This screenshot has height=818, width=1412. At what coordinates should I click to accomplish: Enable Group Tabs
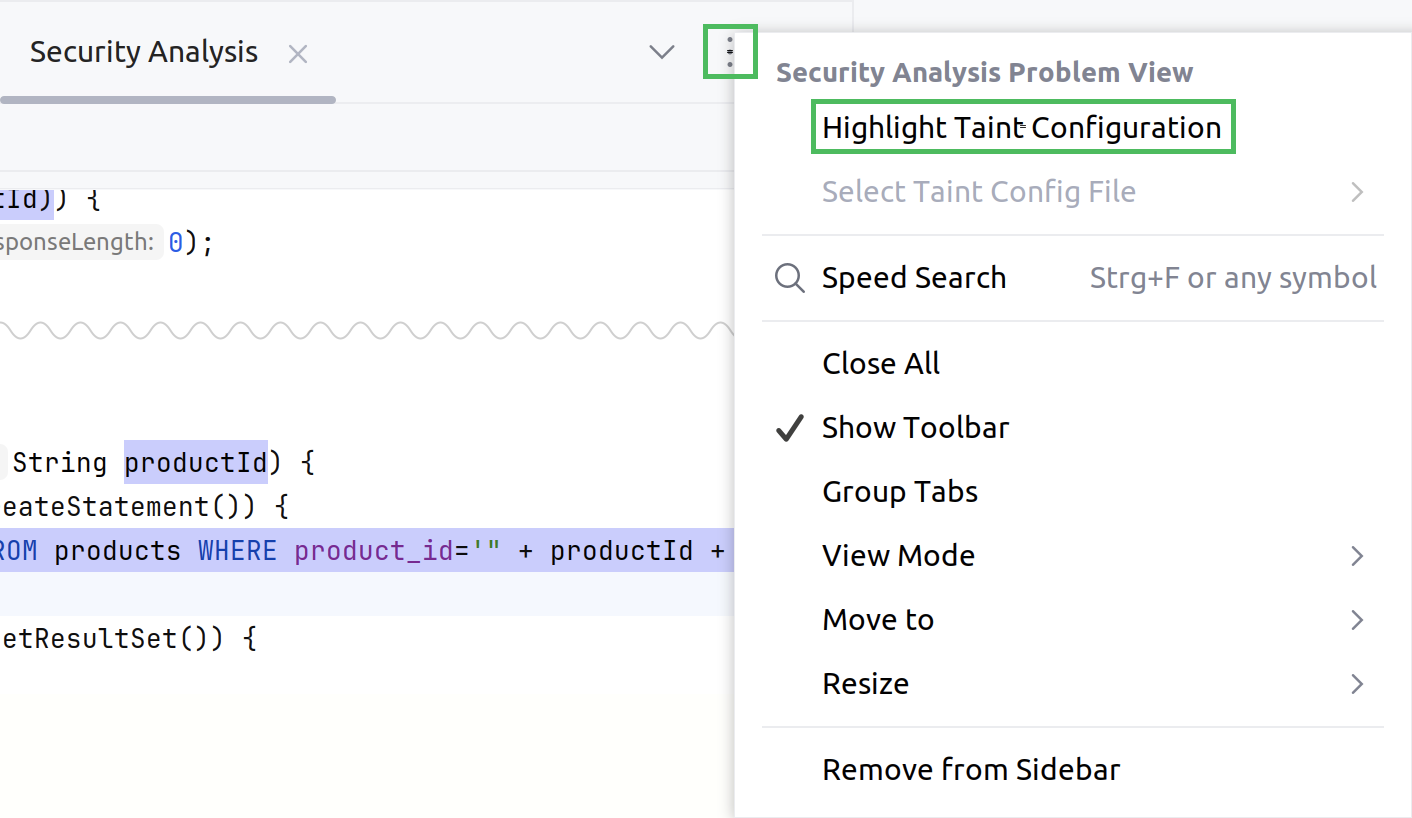pos(899,491)
